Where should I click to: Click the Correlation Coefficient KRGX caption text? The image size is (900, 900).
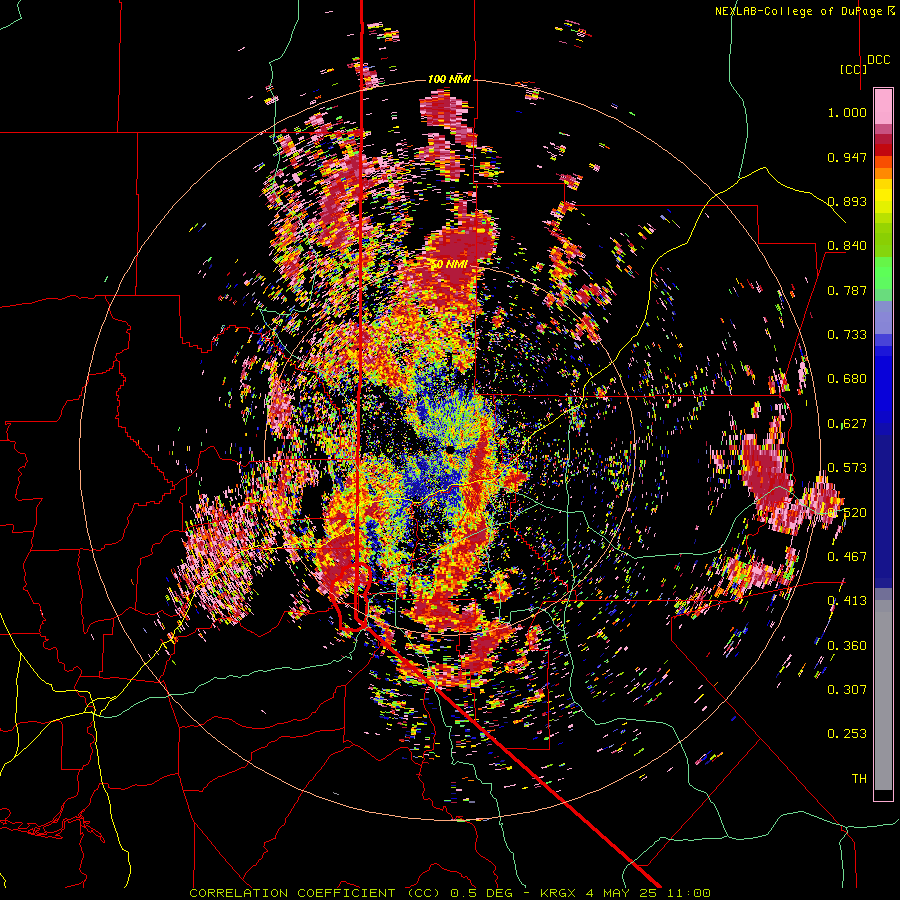pos(450,893)
